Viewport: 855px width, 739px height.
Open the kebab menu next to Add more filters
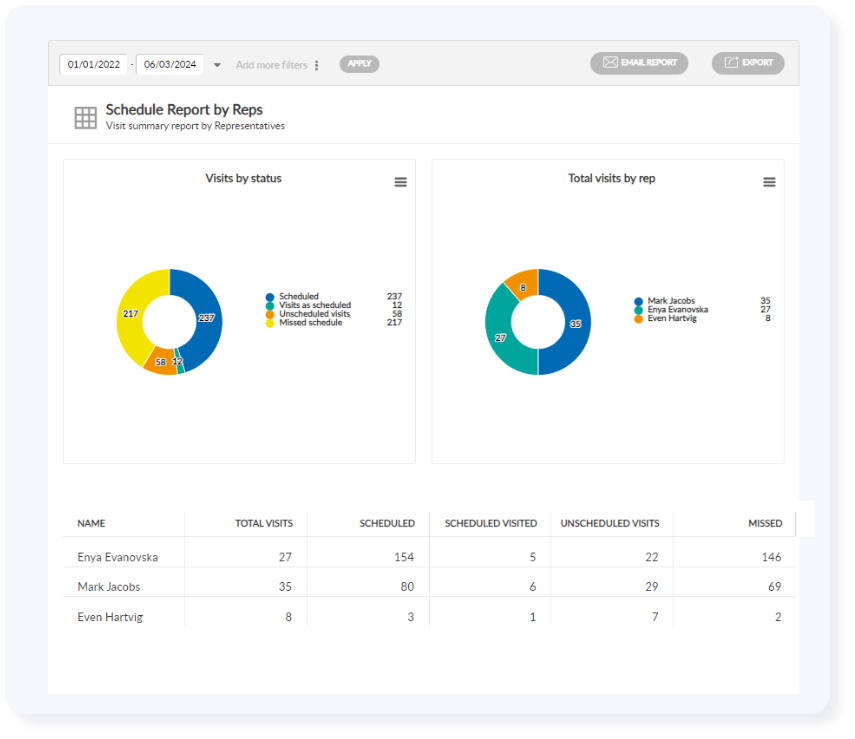pyautogui.click(x=316, y=64)
